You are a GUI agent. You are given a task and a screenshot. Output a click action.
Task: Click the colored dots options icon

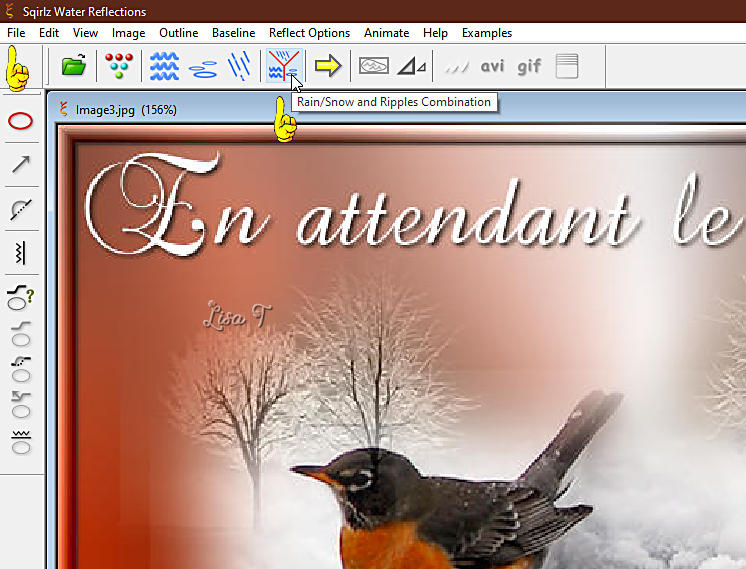coord(118,65)
